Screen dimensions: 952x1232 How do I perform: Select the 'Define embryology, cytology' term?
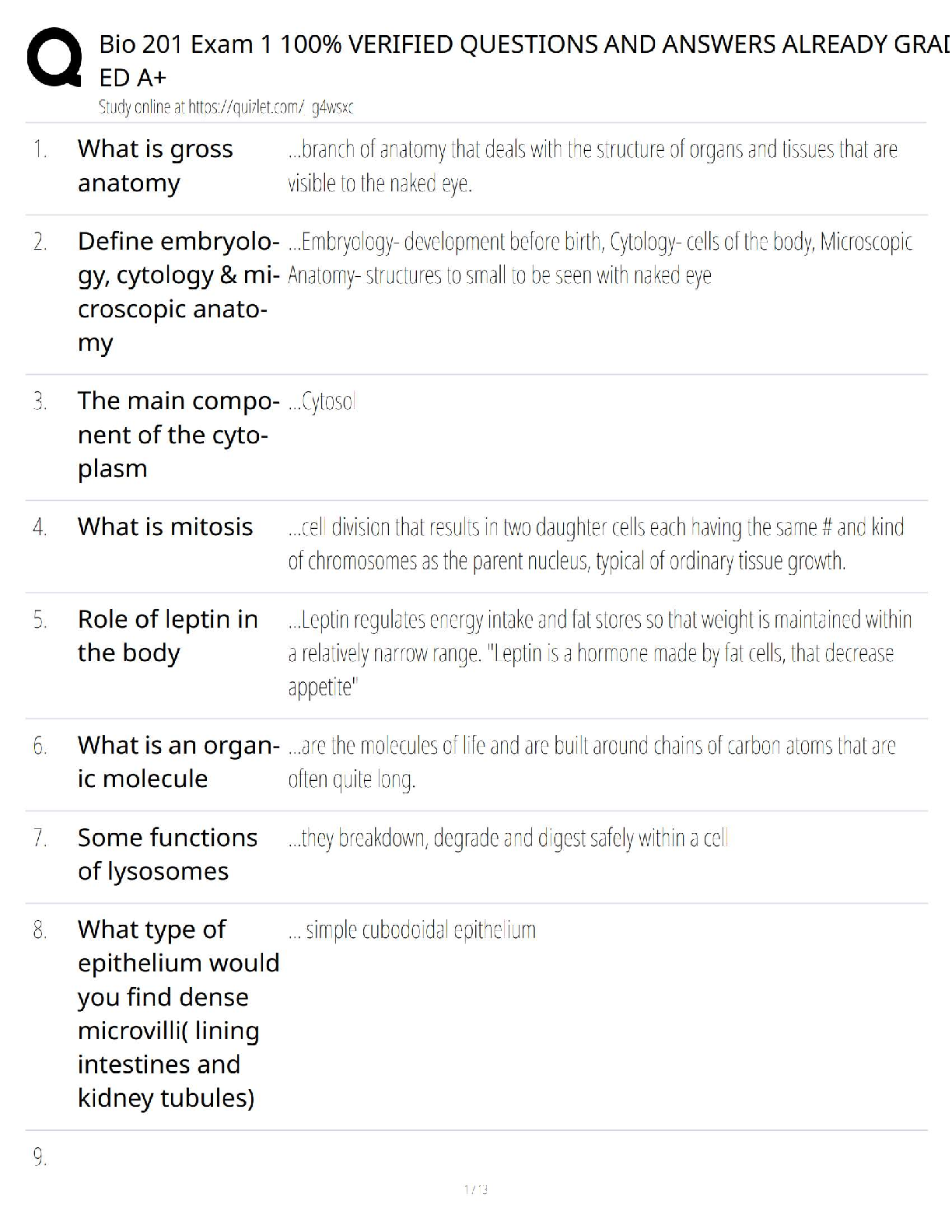point(177,292)
